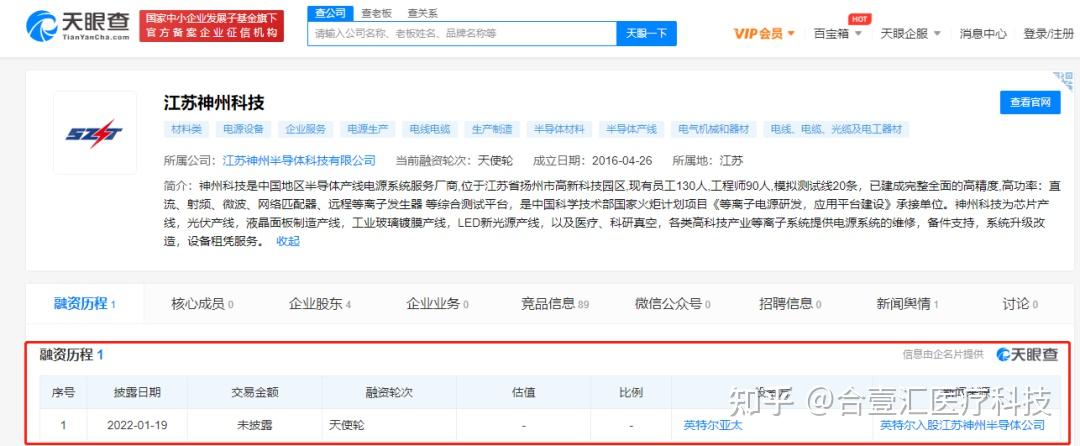Select the 半导体材料 tag
The height and width of the screenshot is (446, 1080).
pos(559,129)
